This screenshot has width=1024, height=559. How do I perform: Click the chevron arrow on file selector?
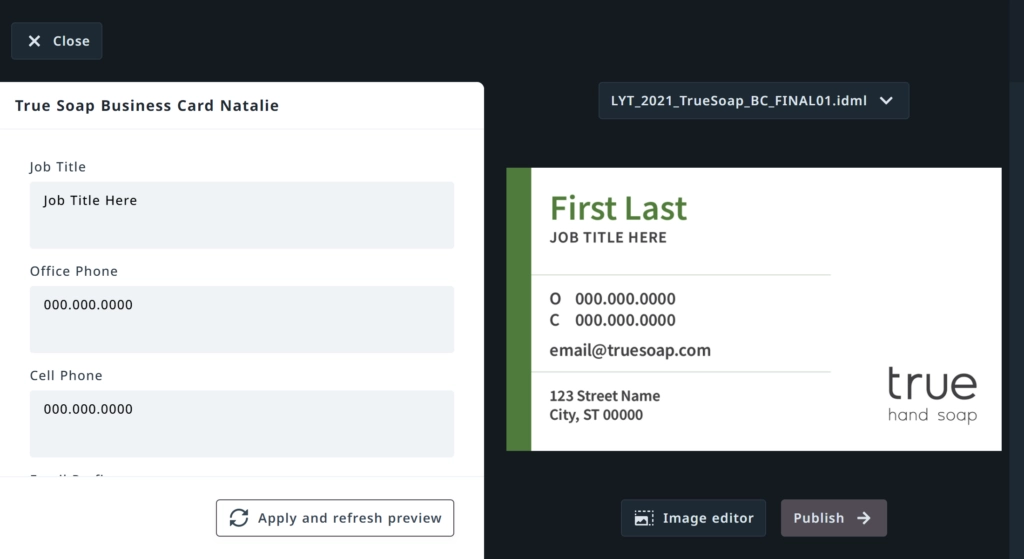(x=886, y=101)
